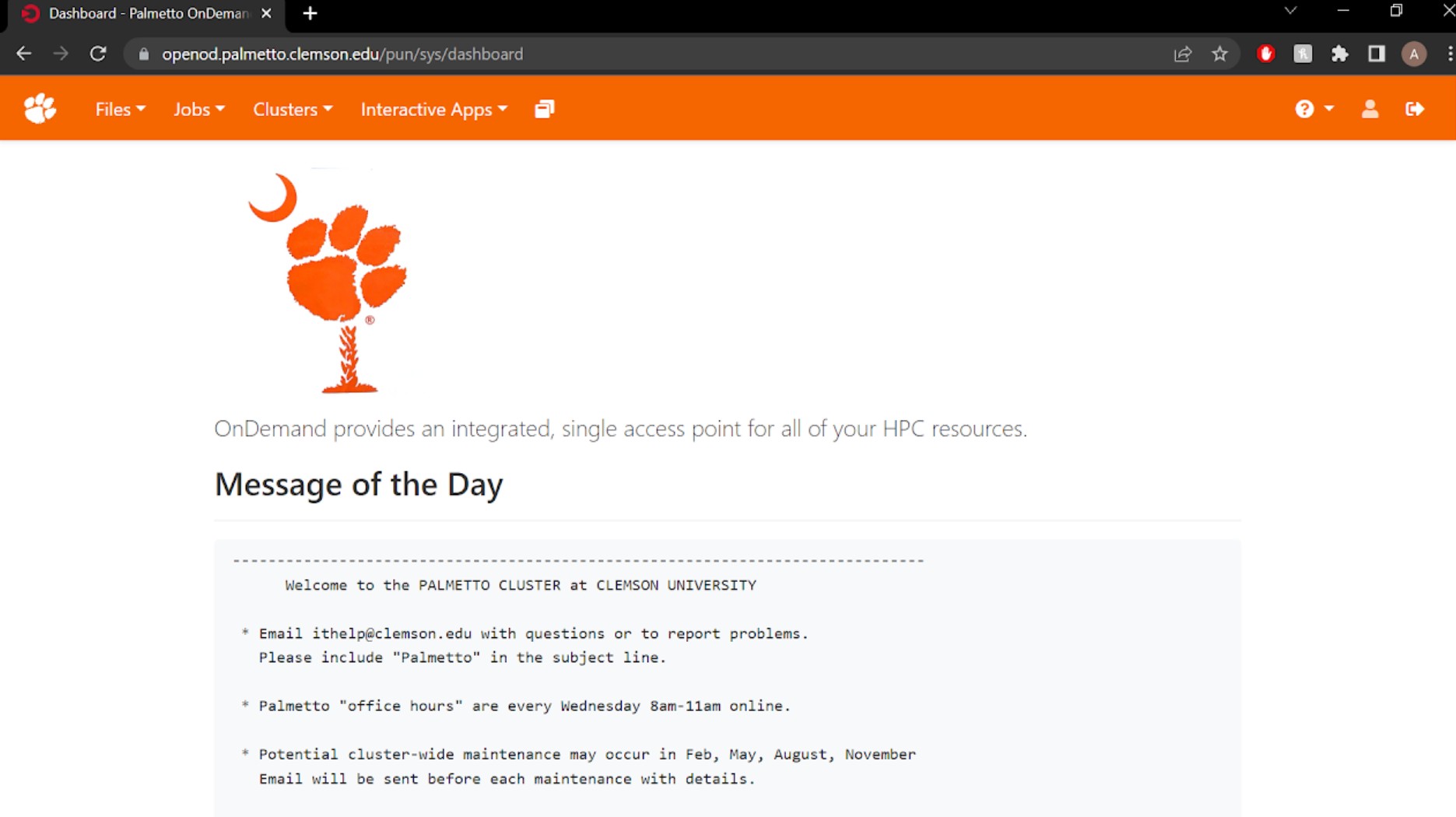Open the Help question mark dropdown
The width and height of the screenshot is (1456, 817).
1314,109
